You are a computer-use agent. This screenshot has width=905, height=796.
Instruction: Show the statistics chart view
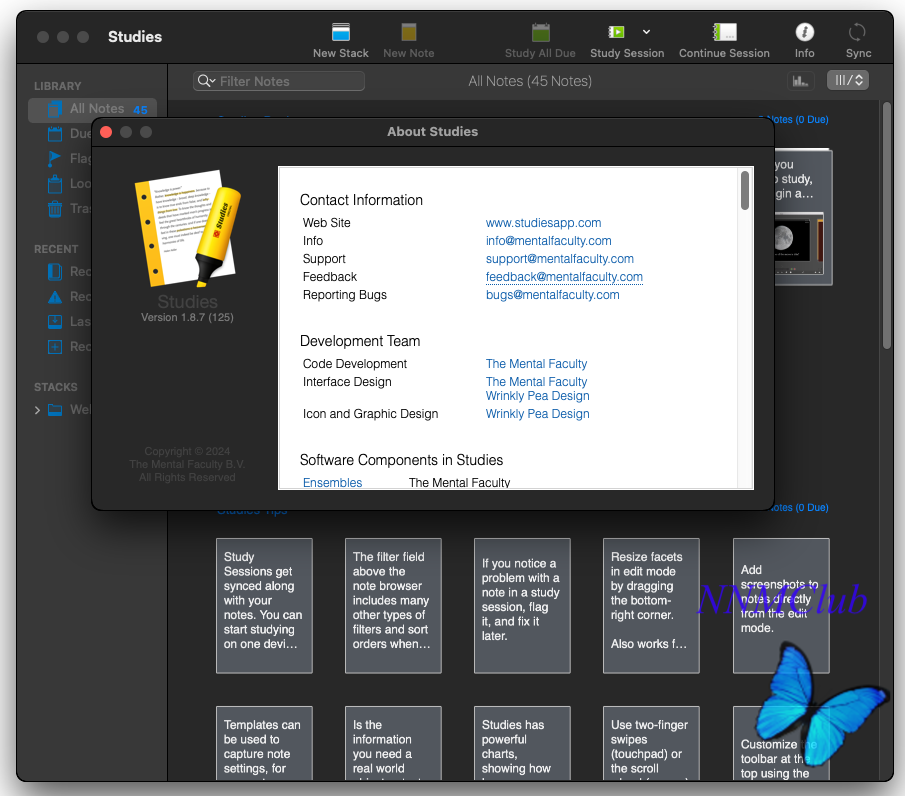[801, 81]
